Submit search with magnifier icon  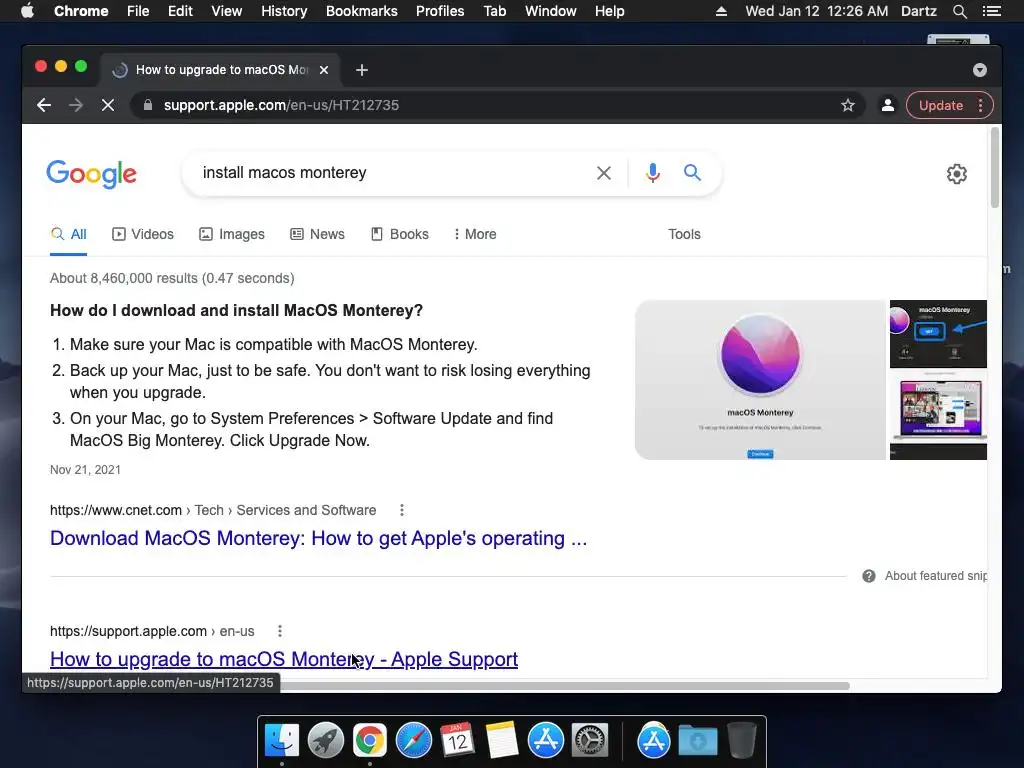click(x=692, y=172)
